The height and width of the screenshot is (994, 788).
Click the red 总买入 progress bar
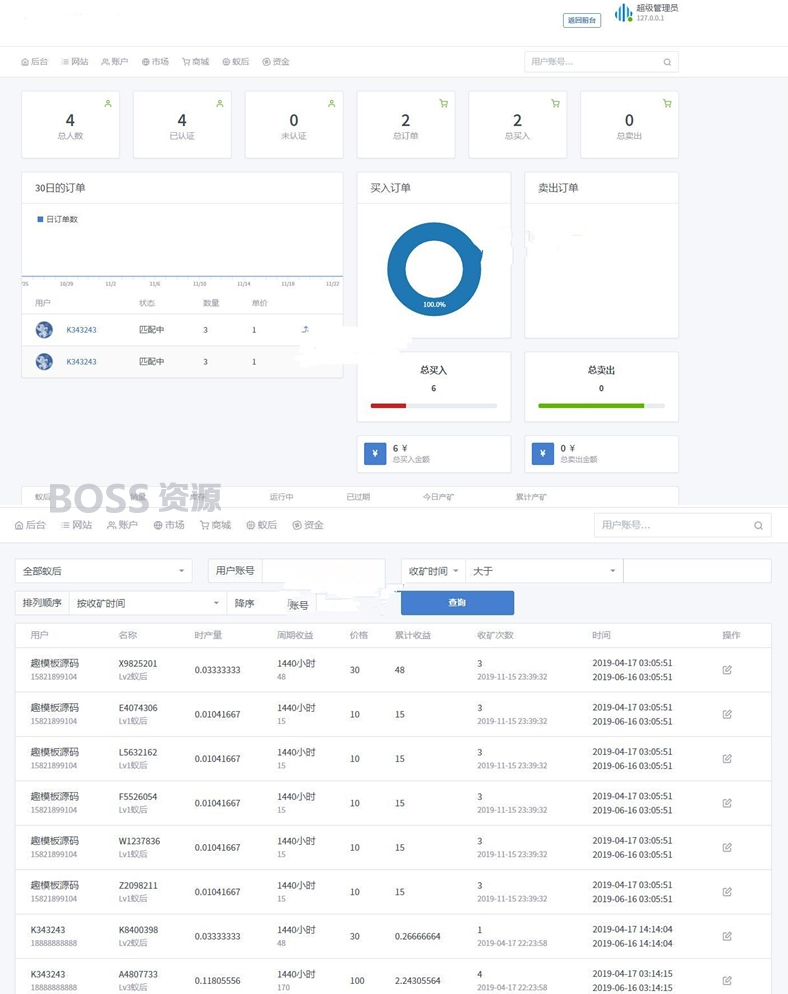point(388,406)
